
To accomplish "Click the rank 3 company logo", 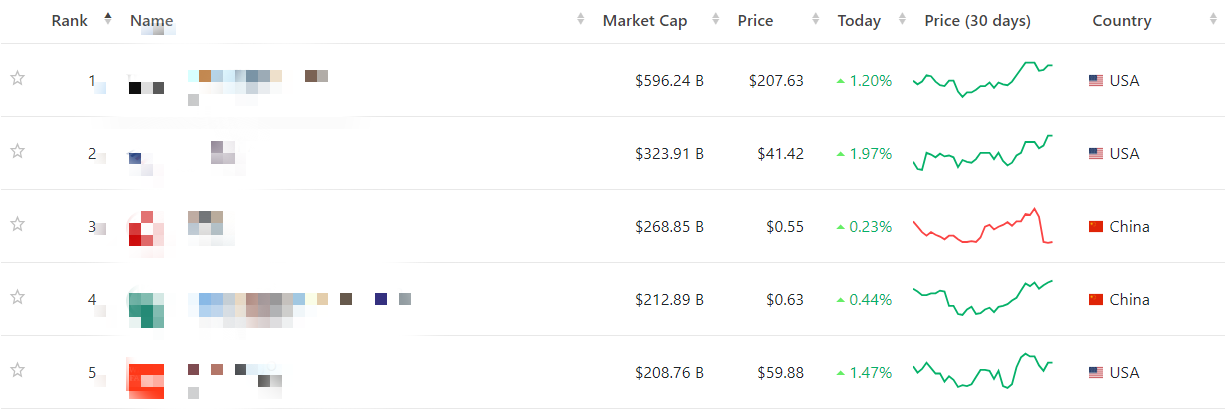I will coord(146,228).
